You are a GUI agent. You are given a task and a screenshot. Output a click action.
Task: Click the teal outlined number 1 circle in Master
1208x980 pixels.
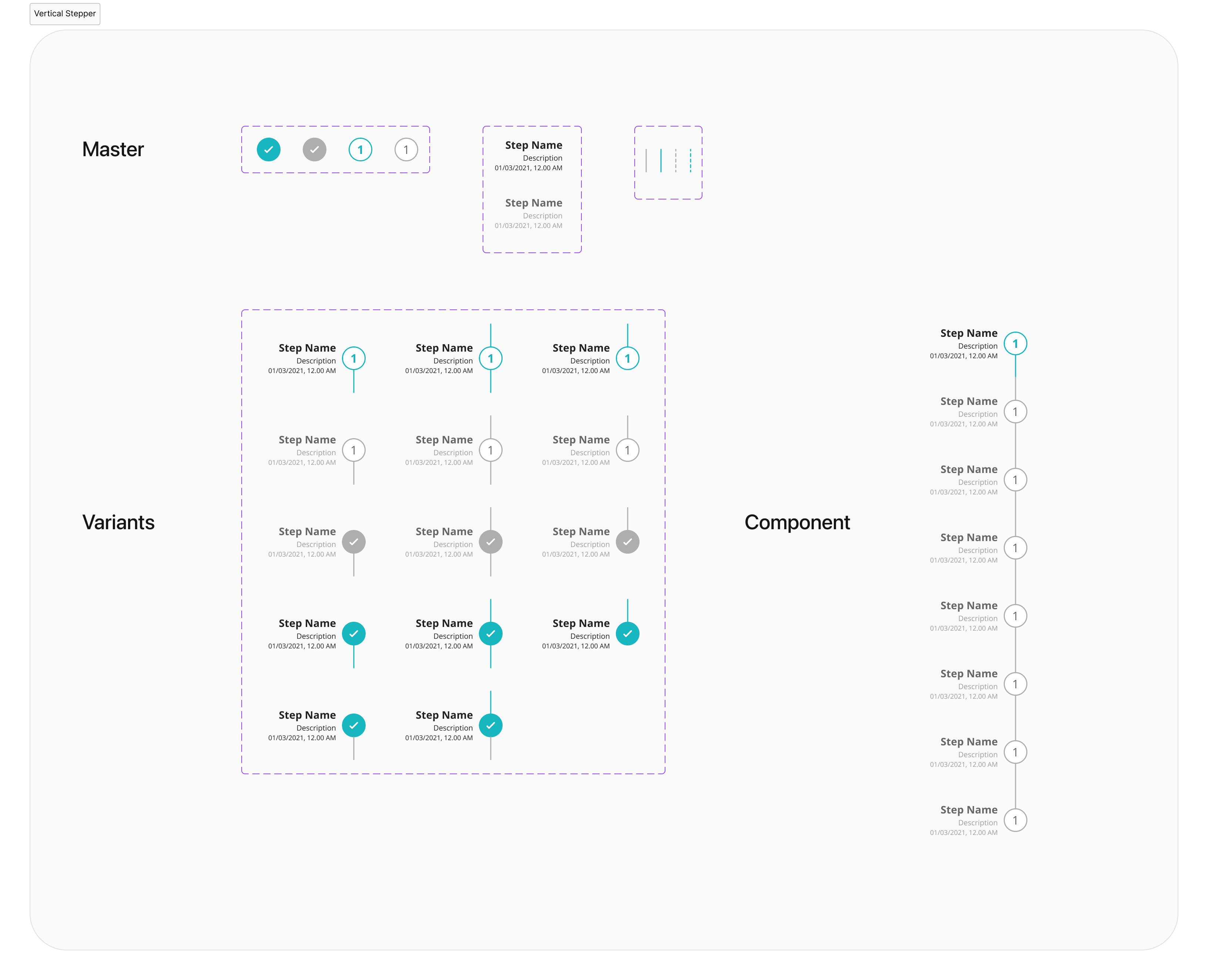tap(360, 150)
